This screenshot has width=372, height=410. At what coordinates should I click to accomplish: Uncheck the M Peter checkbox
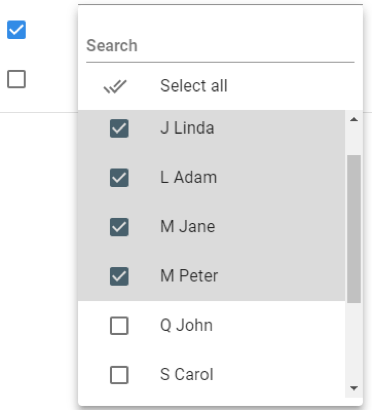[119, 276]
